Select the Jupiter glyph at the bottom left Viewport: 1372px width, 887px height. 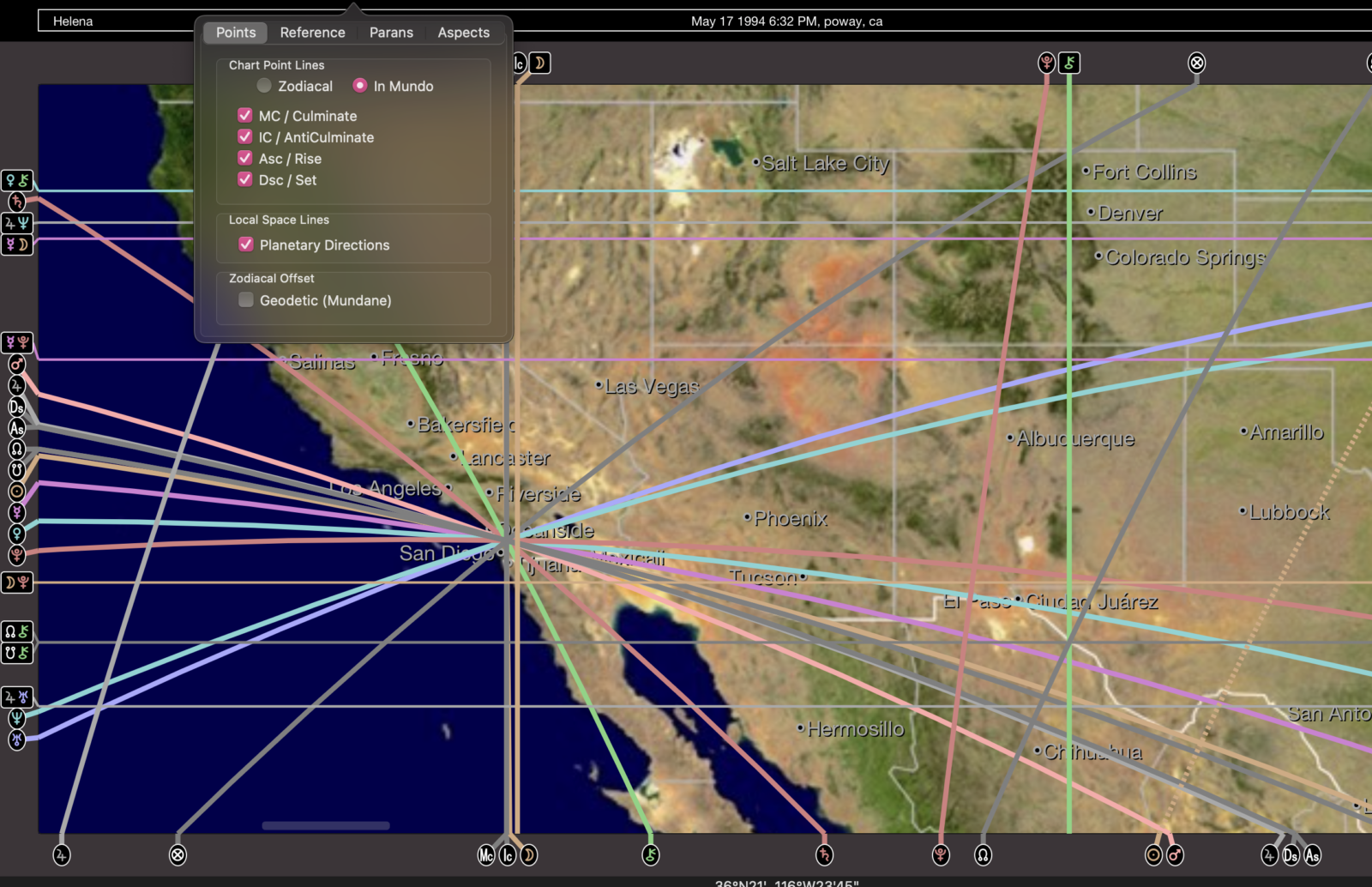pyautogui.click(x=60, y=854)
